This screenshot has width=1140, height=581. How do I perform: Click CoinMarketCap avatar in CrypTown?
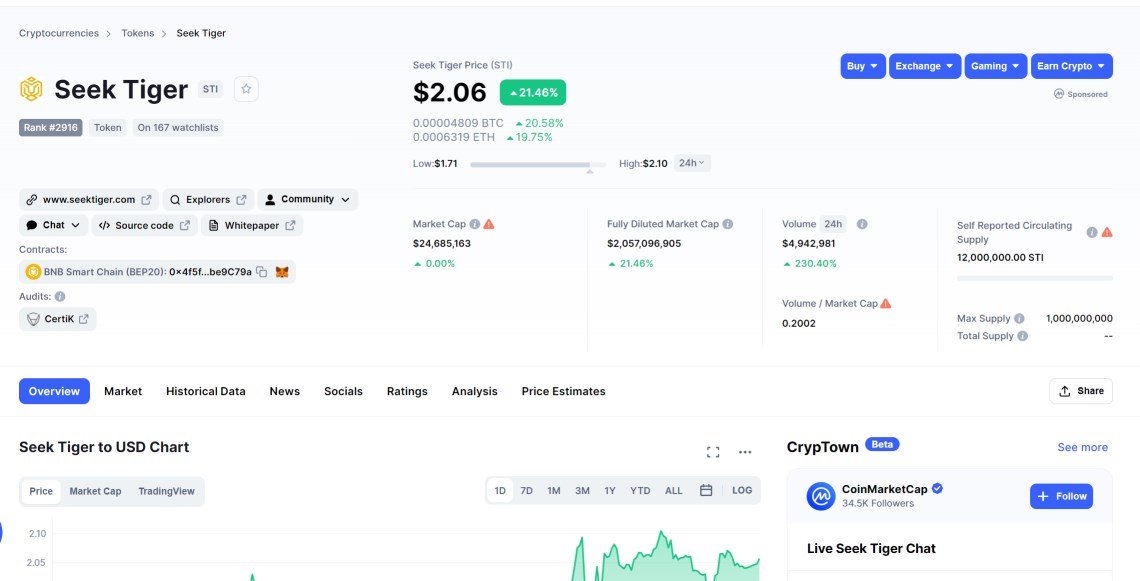tap(821, 496)
